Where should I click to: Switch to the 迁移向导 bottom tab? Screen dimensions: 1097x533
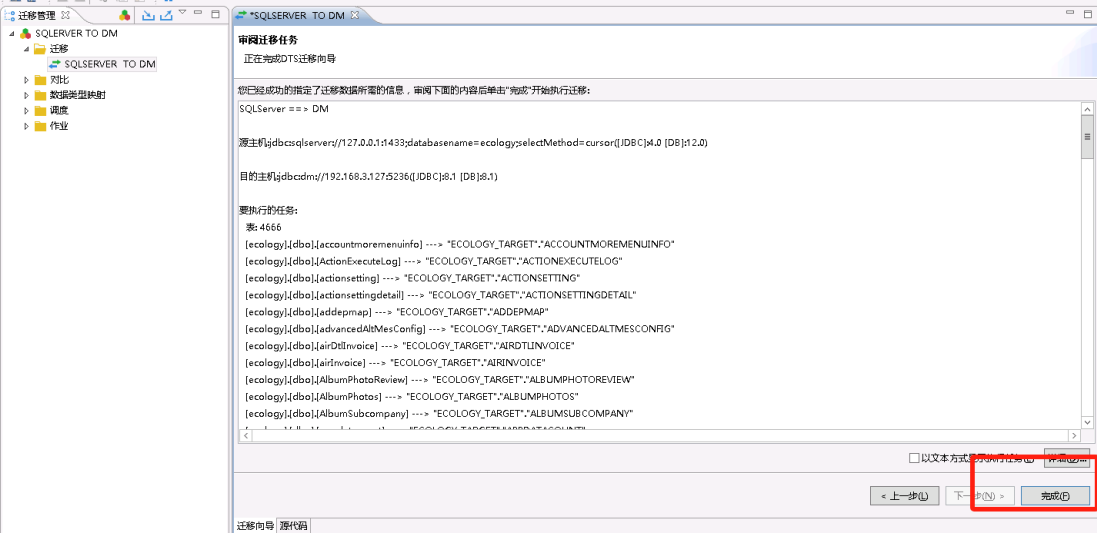point(255,526)
